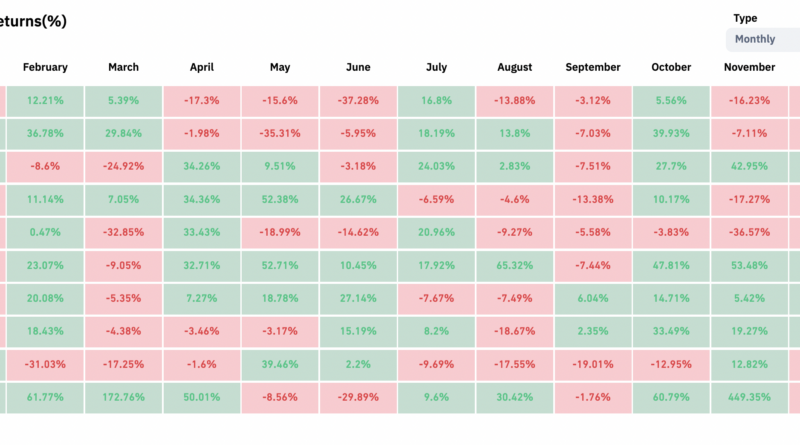The height and width of the screenshot is (445, 800).
Task: Click the April column header
Action: [202, 68]
